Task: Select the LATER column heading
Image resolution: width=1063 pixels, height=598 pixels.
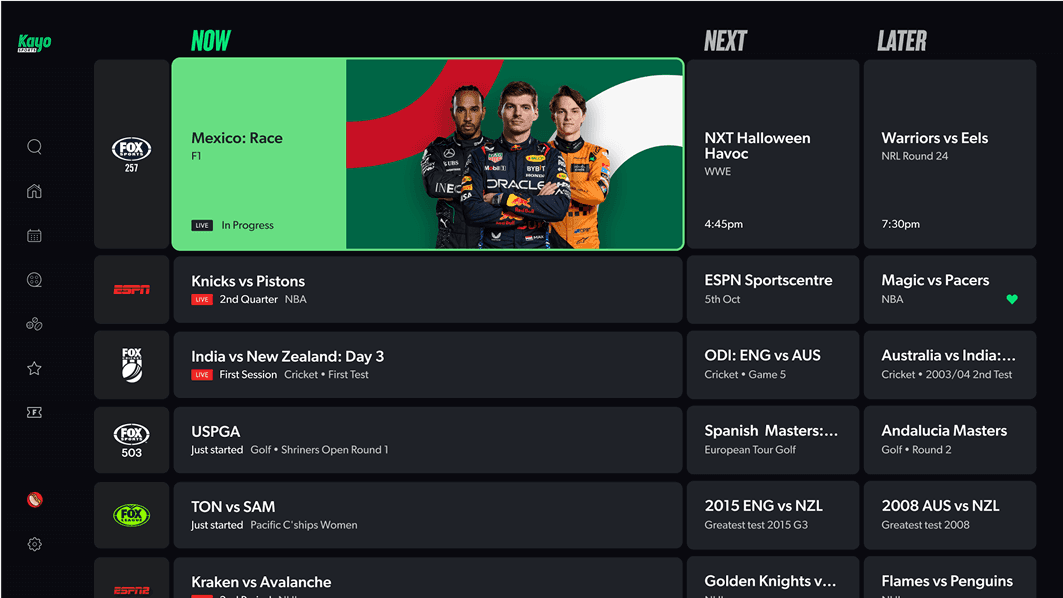Action: pos(902,41)
